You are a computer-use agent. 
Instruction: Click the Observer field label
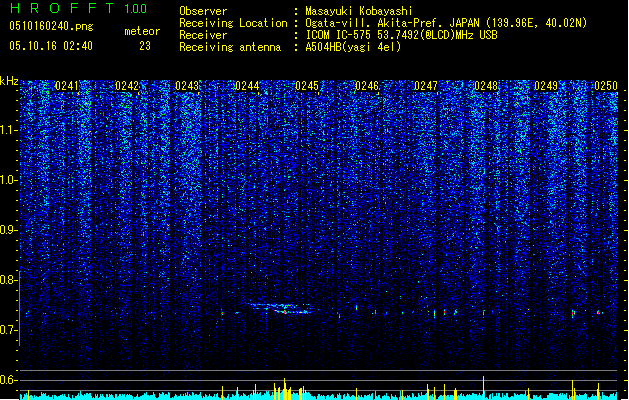(203, 11)
